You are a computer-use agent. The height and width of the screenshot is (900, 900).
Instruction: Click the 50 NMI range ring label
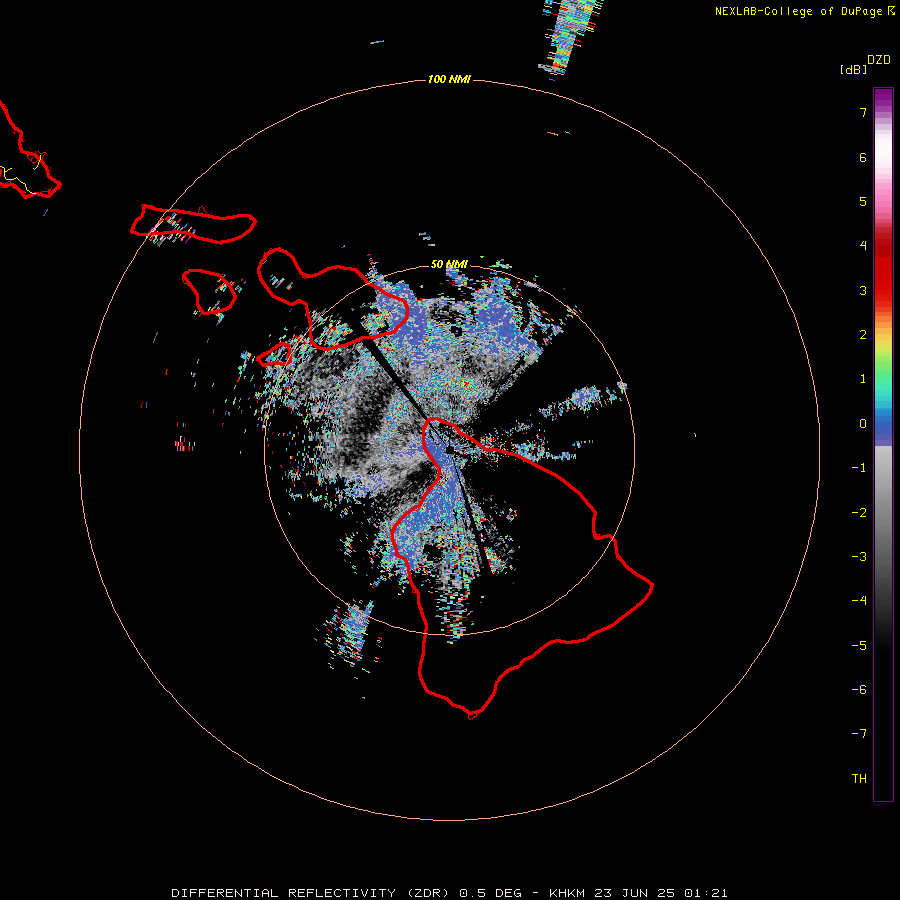(449, 264)
